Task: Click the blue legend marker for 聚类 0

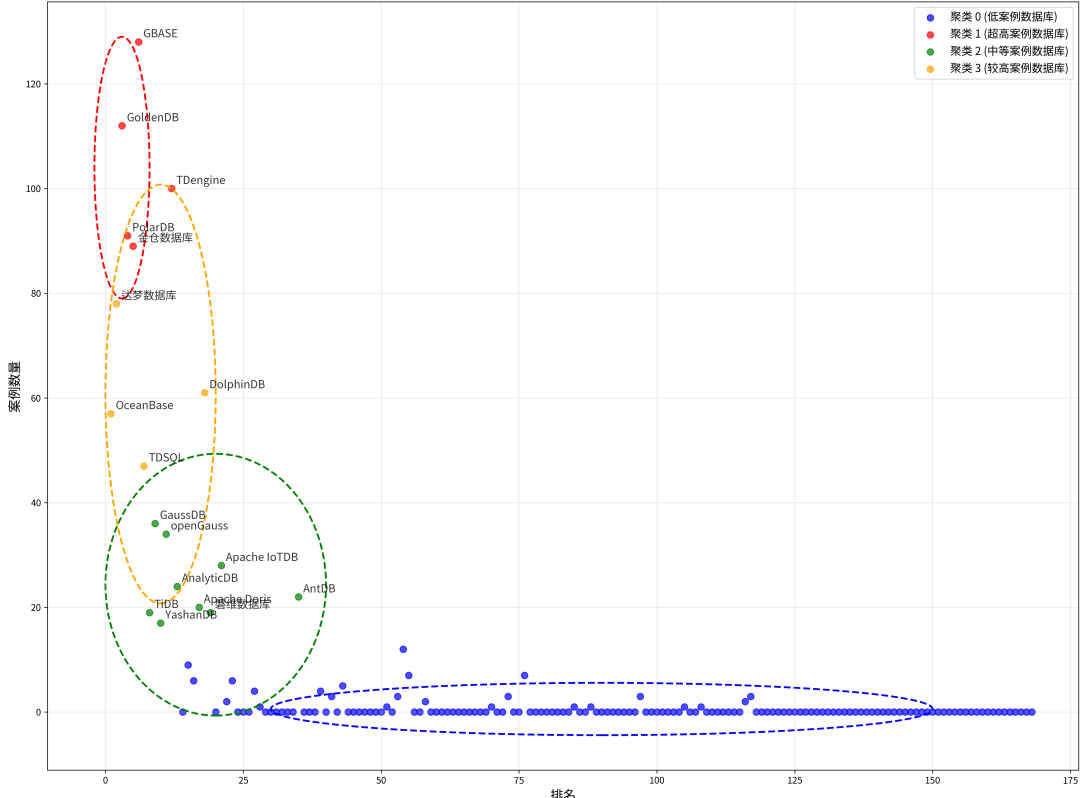Action: pyautogui.click(x=931, y=17)
